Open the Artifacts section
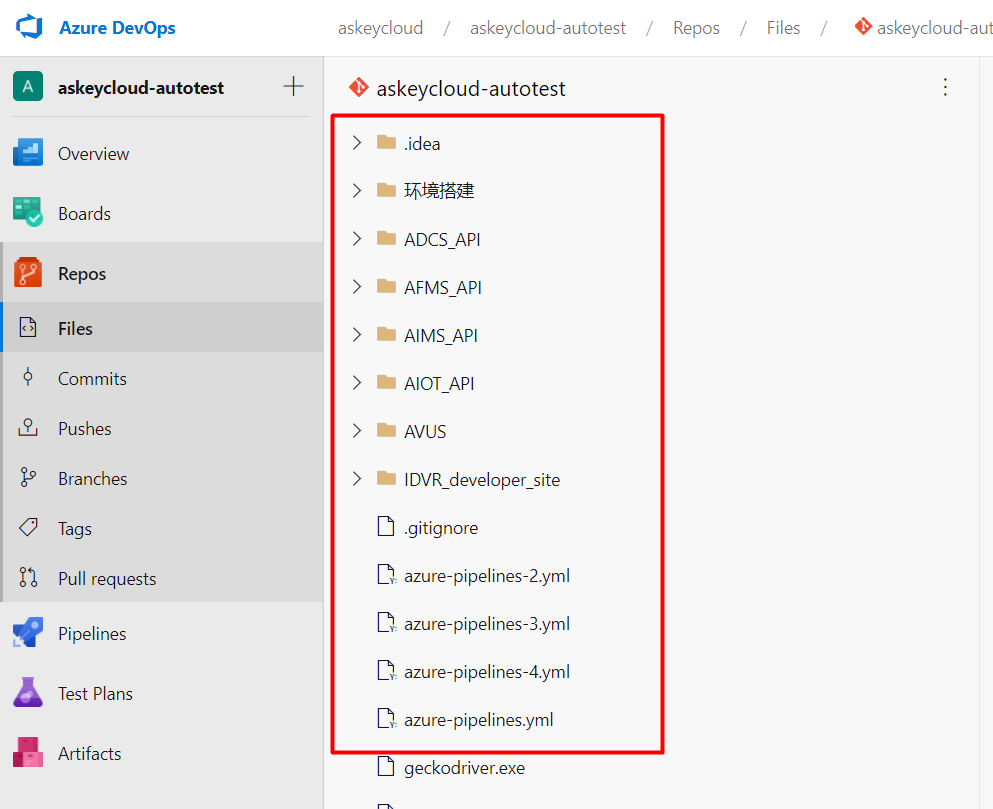 tap(90, 754)
